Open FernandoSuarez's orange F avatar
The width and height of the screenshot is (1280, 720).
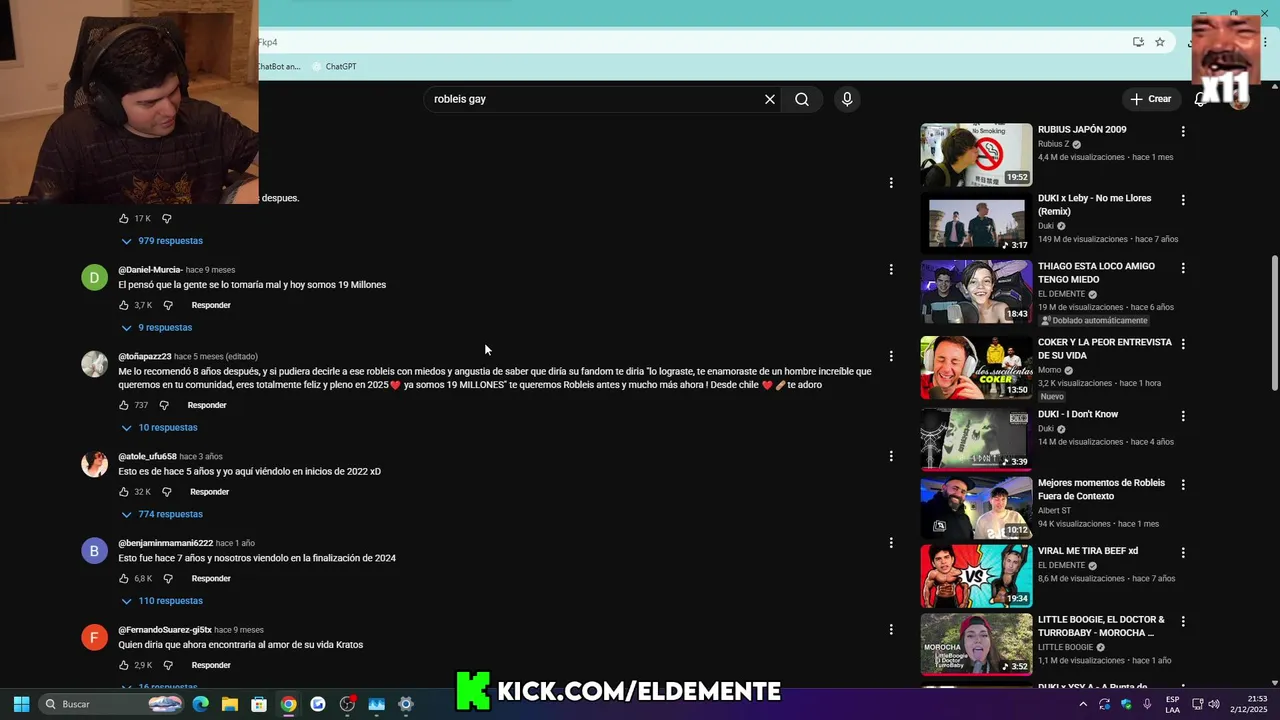click(x=94, y=637)
